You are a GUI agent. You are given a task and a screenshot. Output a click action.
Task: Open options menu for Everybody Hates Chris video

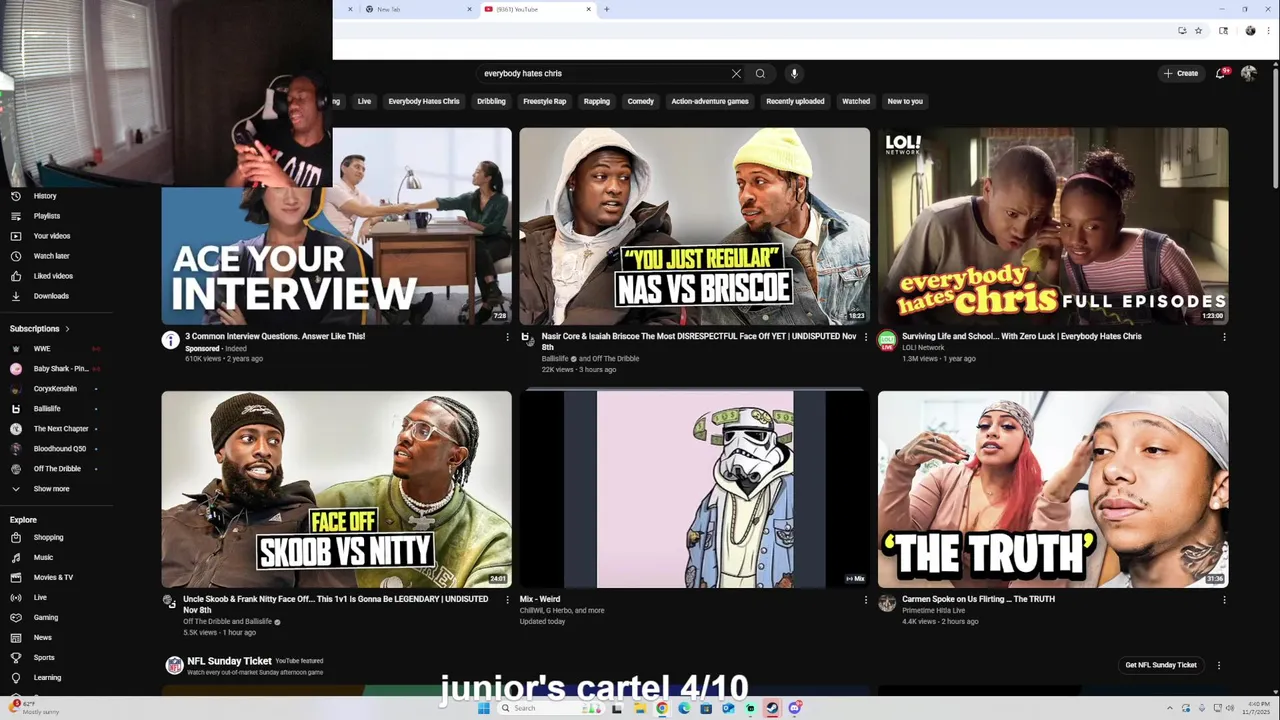tap(1224, 337)
